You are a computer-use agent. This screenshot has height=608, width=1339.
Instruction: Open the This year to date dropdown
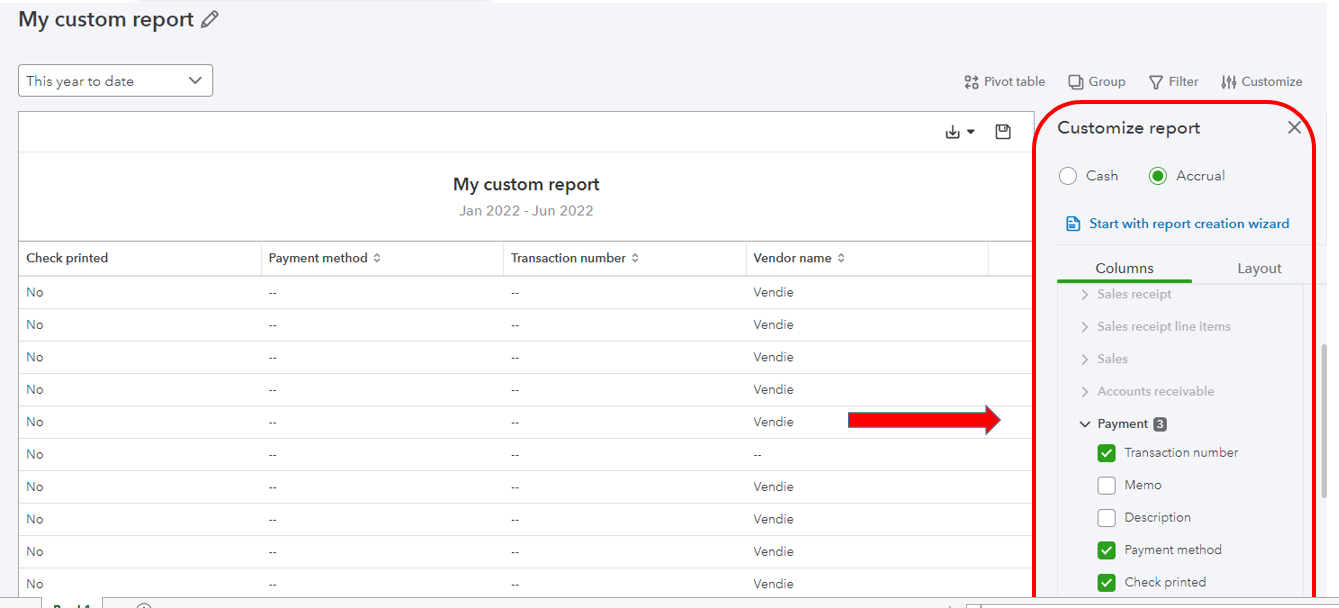pos(114,80)
